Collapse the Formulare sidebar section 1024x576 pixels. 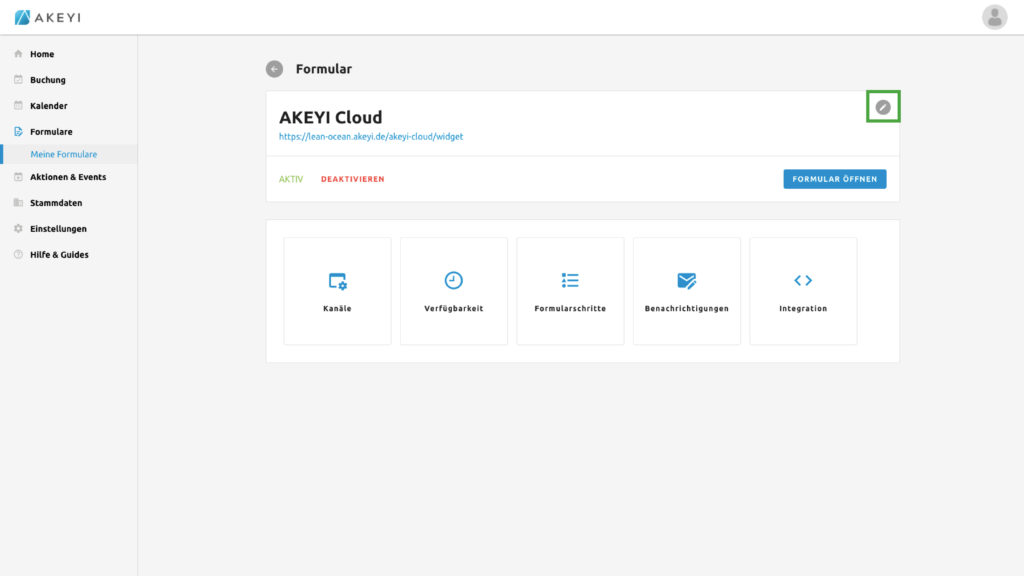tap(51, 132)
